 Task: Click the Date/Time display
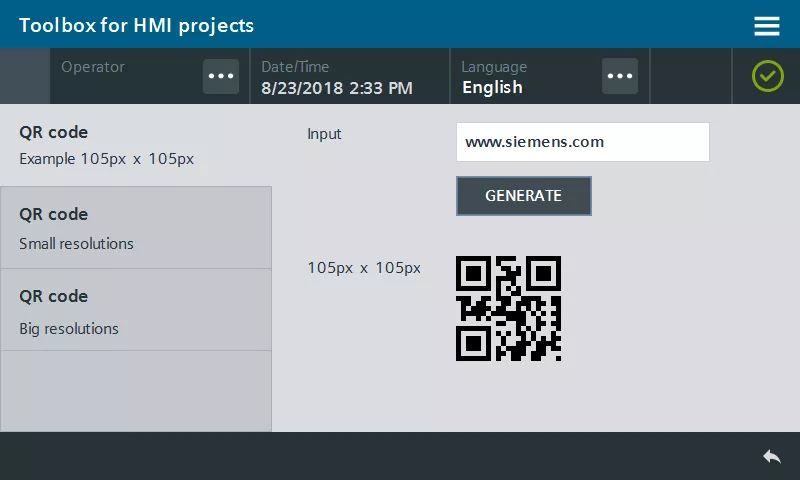(x=336, y=77)
